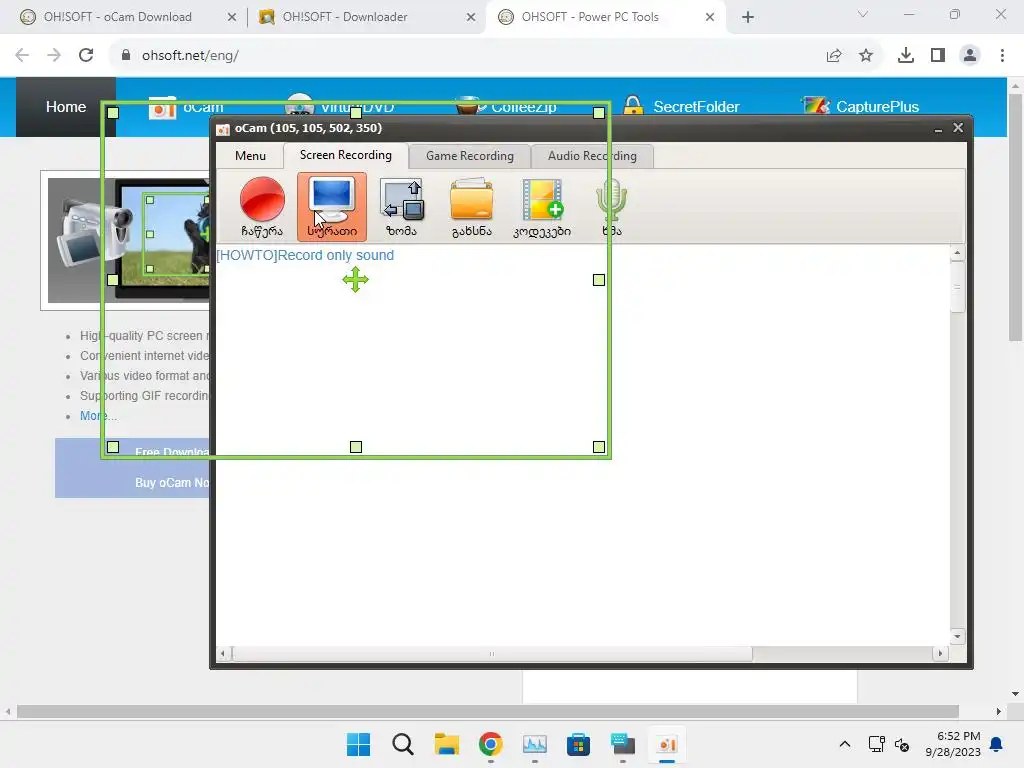Click the bottom-right handle of capture region
The image size is (1024, 768).
tap(599, 447)
